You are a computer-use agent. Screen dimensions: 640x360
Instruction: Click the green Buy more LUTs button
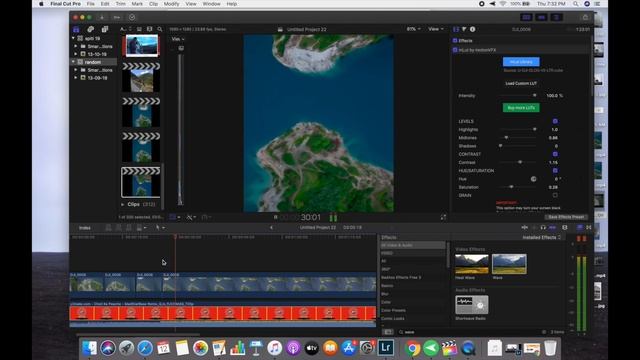(x=521, y=108)
